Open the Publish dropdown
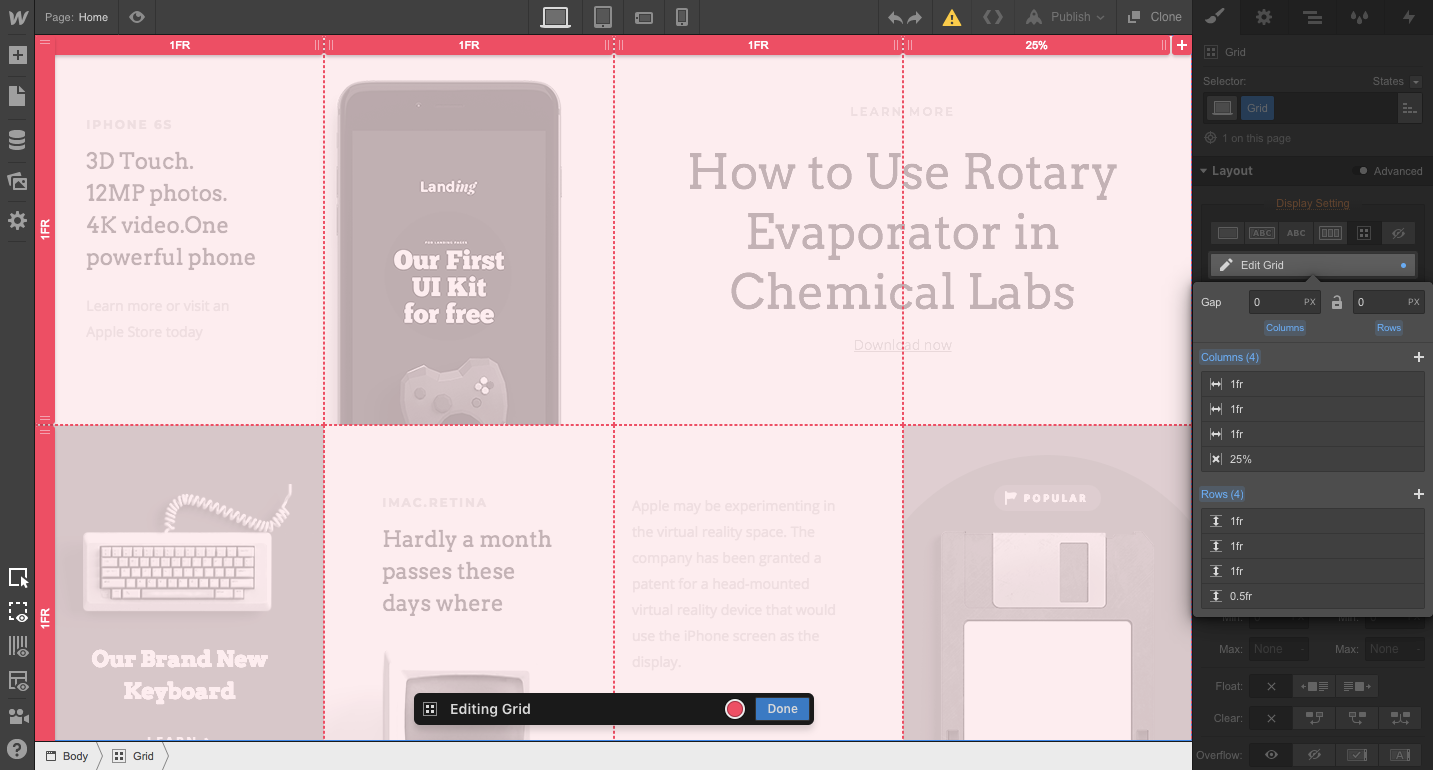The height and width of the screenshot is (770, 1433). 1065,17
